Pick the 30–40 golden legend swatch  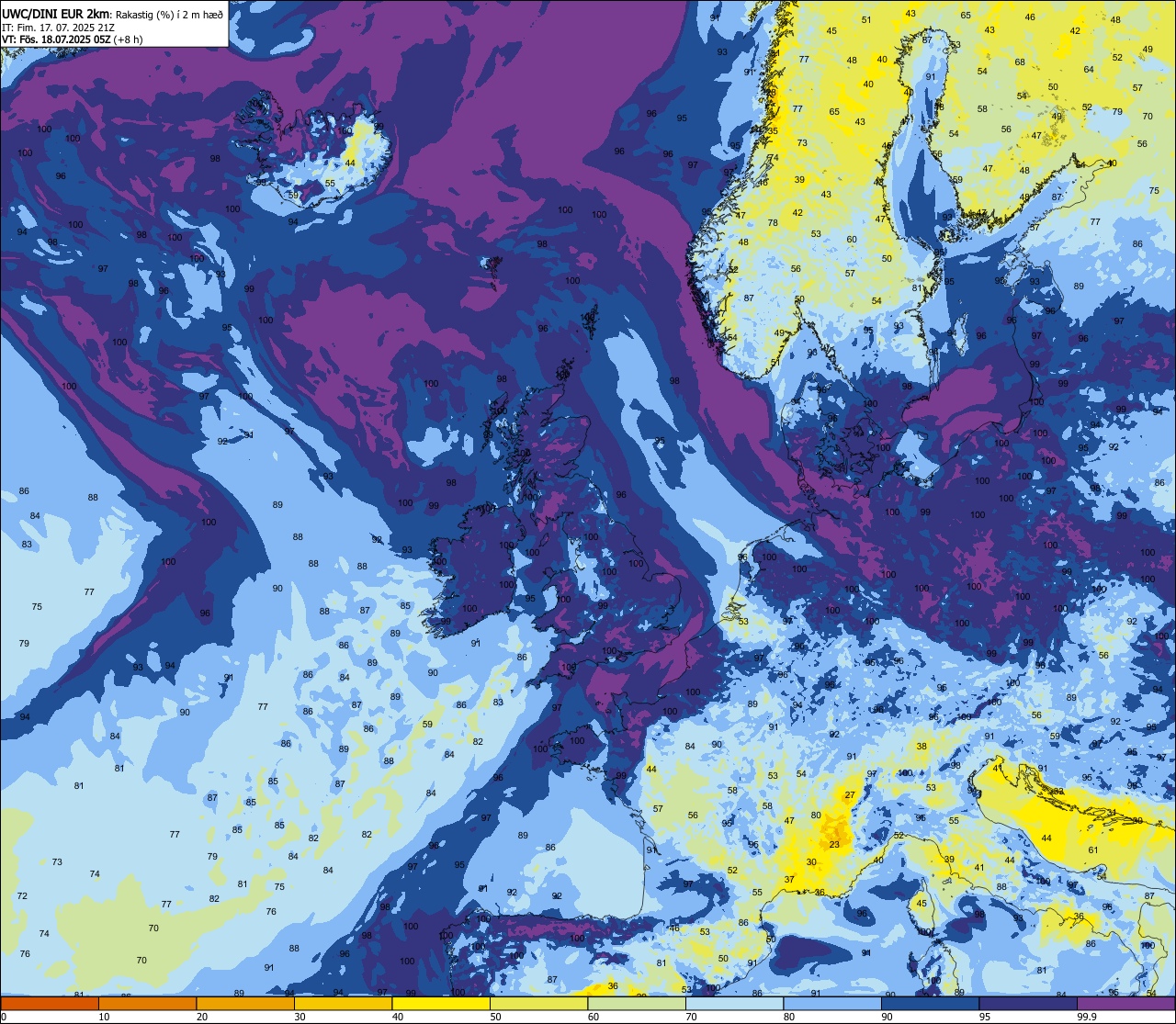(343, 1003)
